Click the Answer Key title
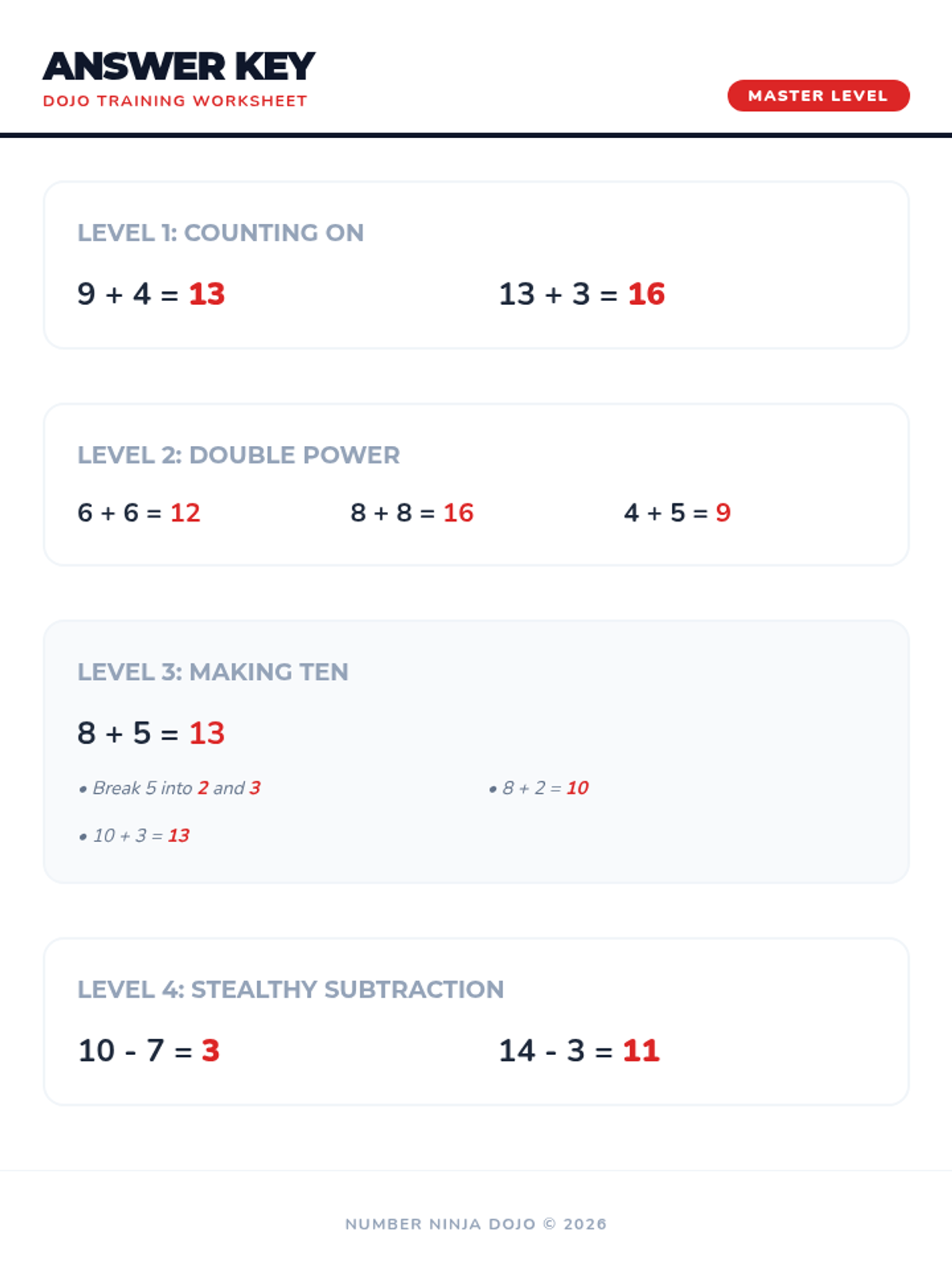Image resolution: width=952 pixels, height=1270 pixels. pos(178,67)
